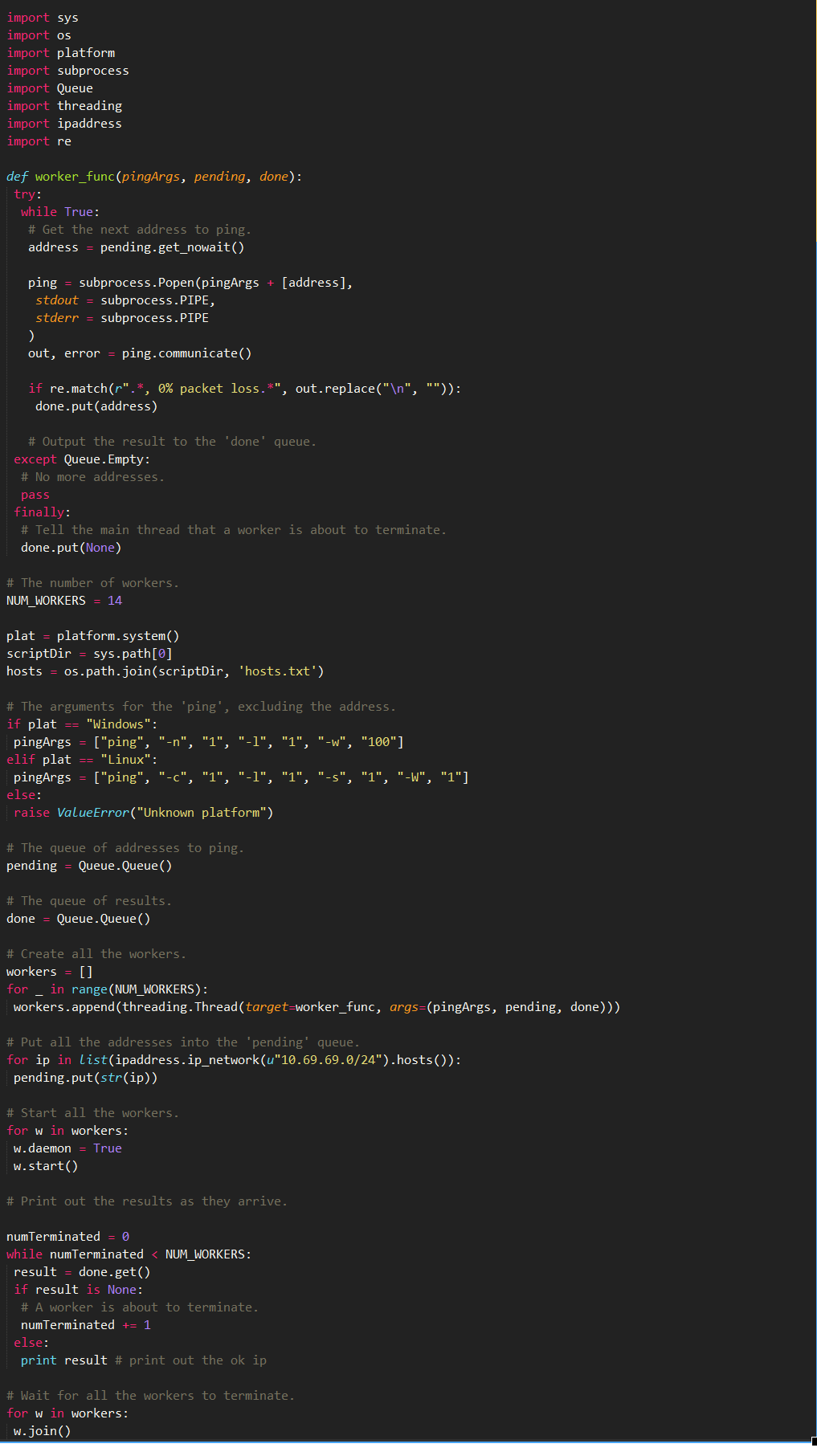Click the 'except Queue.Empty:' line
Viewport: 817px width, 1456px height.
coord(82,459)
